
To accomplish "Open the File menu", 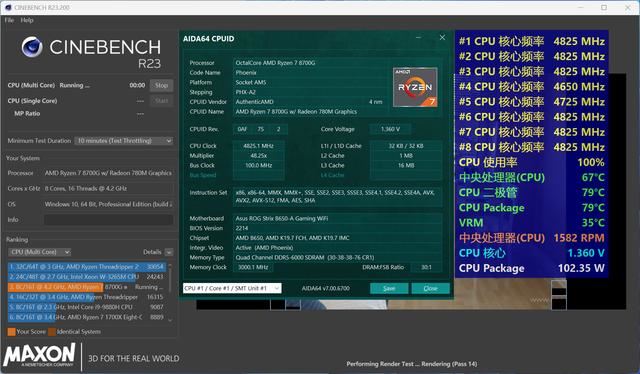I will pos(9,20).
